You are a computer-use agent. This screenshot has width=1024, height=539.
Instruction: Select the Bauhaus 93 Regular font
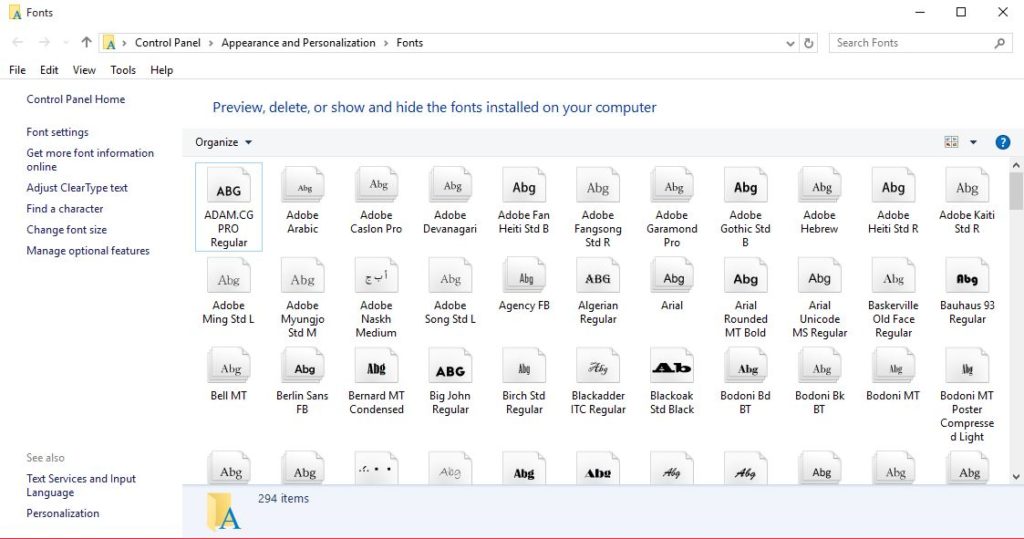(x=967, y=277)
